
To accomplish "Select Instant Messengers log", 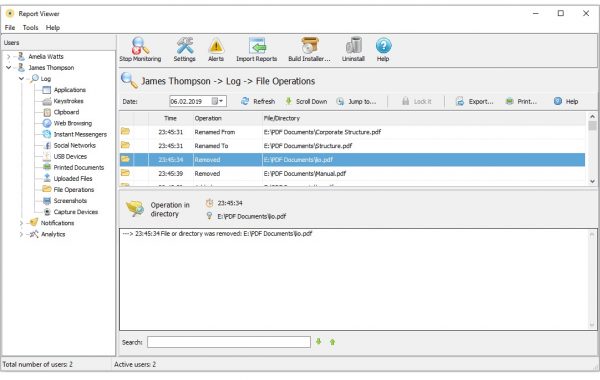I will point(80,134).
